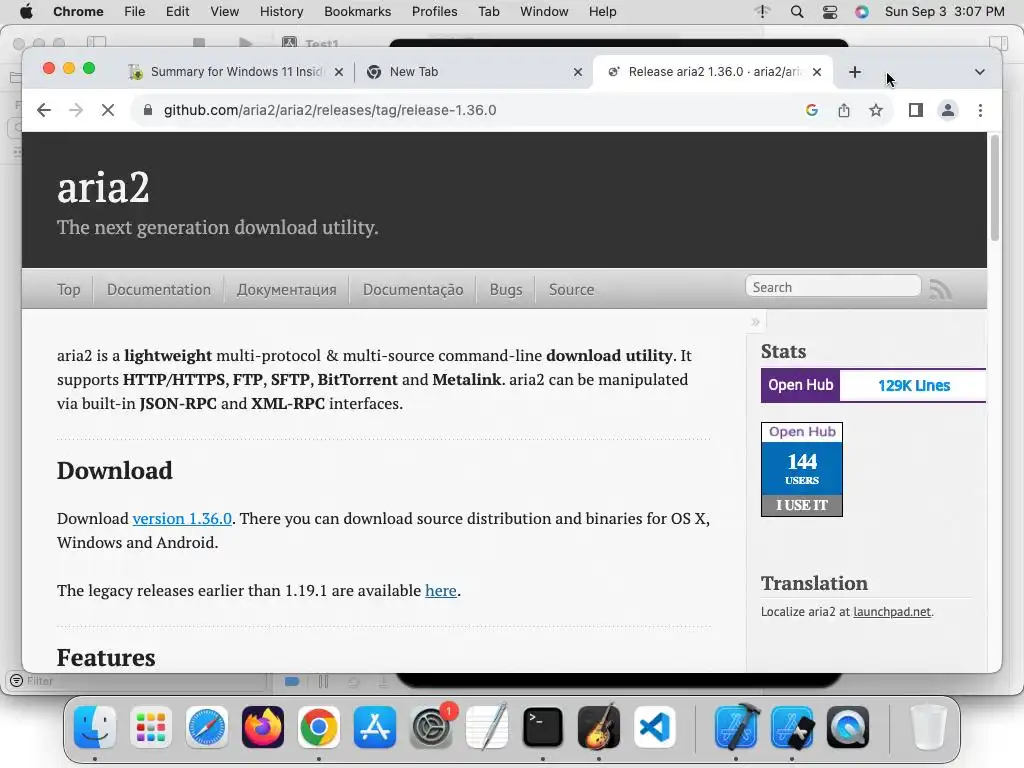Click the Siri icon in menu bar
Screen dimensions: 1024x768
862,12
